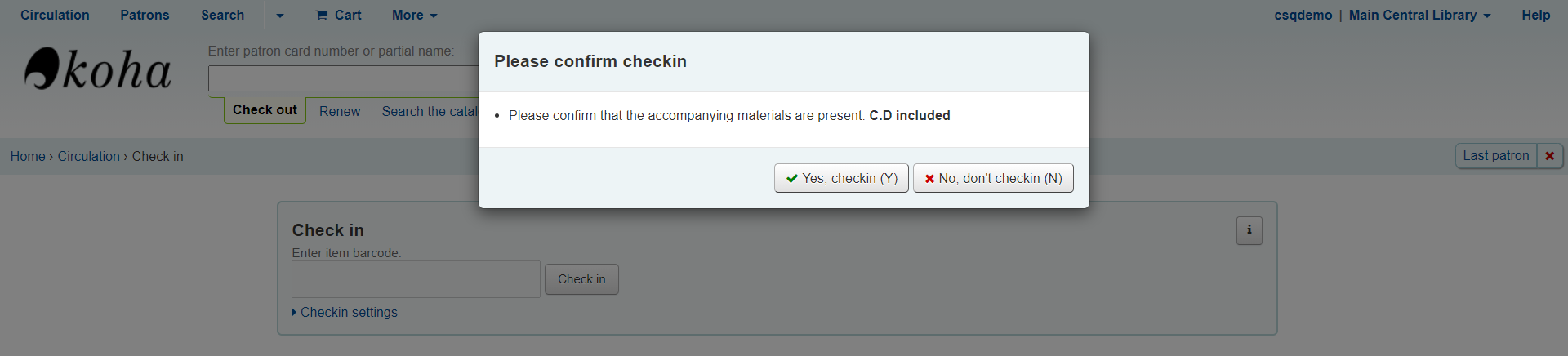Open the Main Central Library dropdown

coord(1419,15)
